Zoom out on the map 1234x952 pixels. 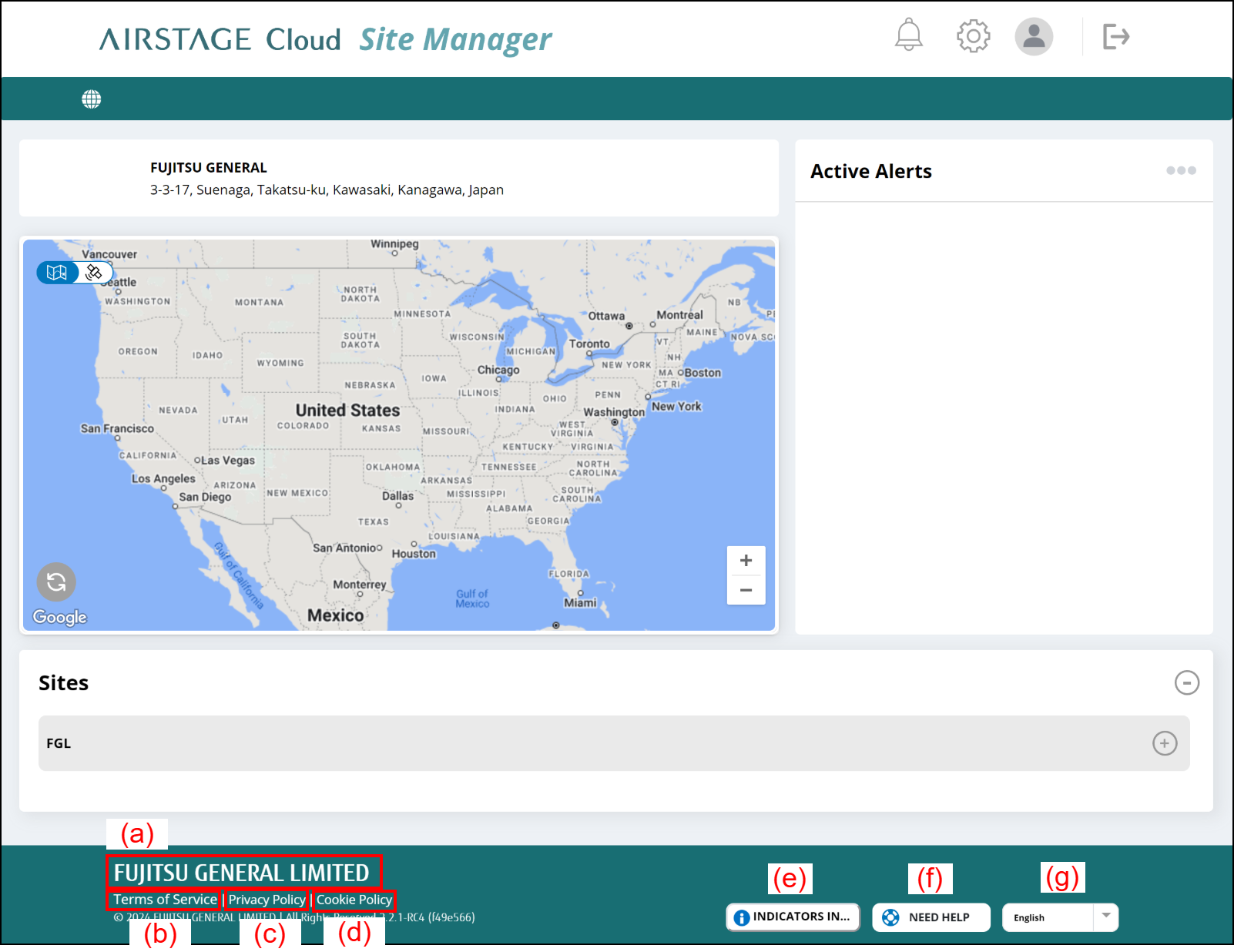[746, 591]
